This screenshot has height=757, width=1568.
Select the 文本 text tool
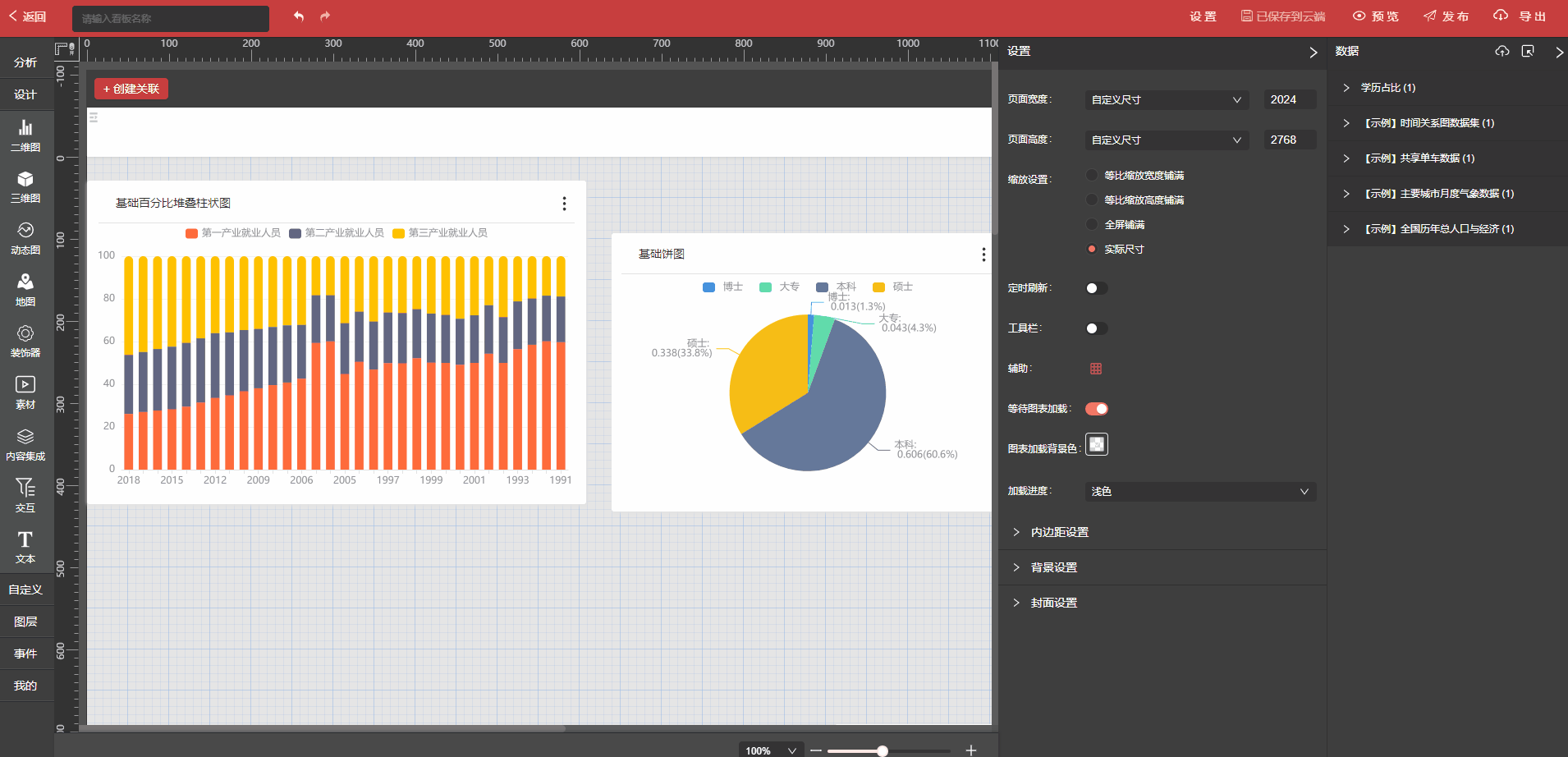pyautogui.click(x=25, y=547)
